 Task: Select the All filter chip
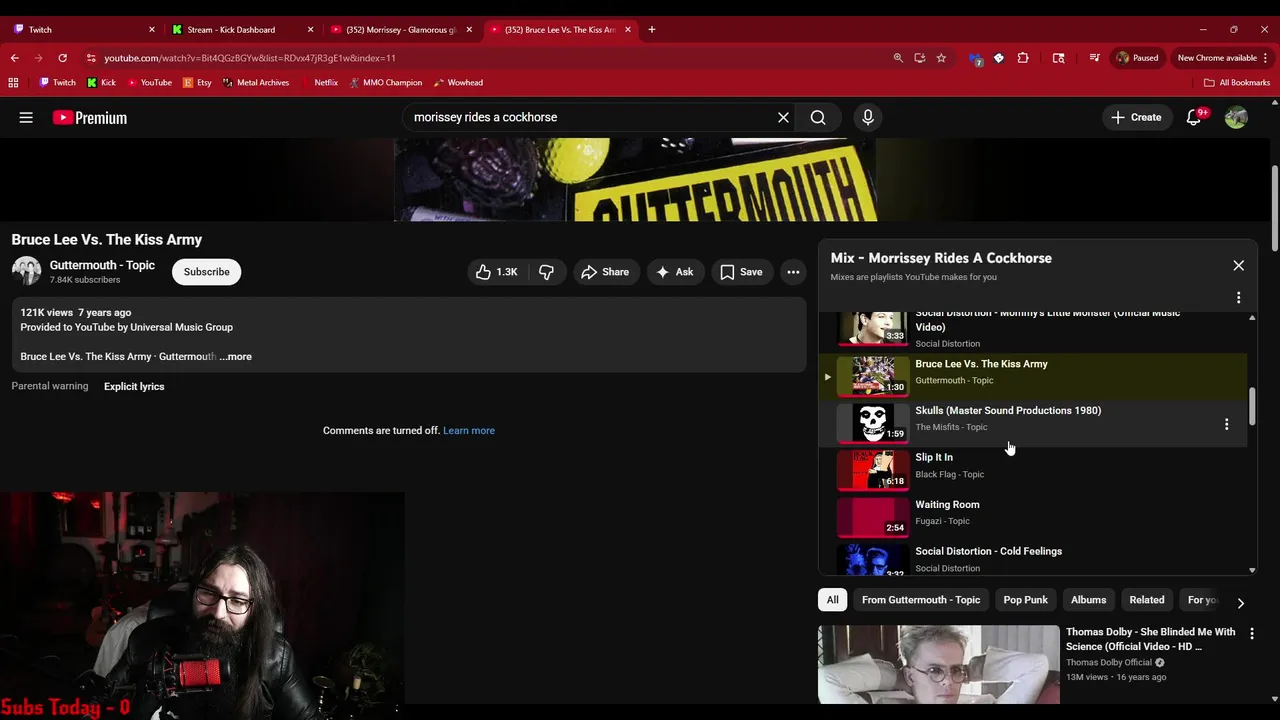point(832,599)
